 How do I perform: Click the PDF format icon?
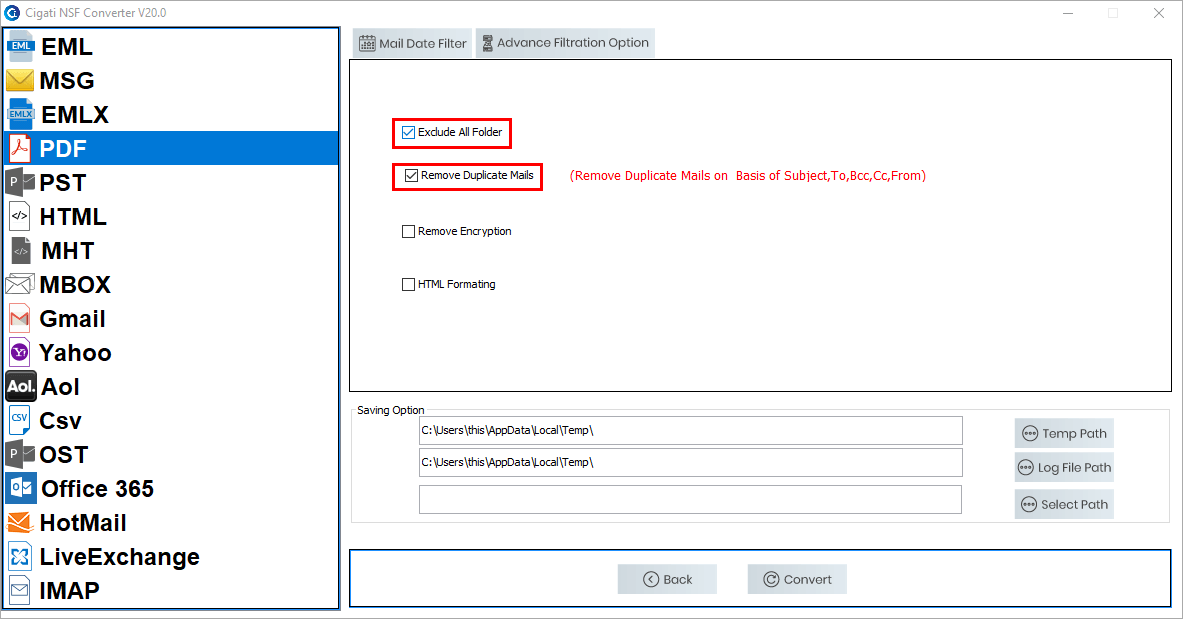click(20, 148)
